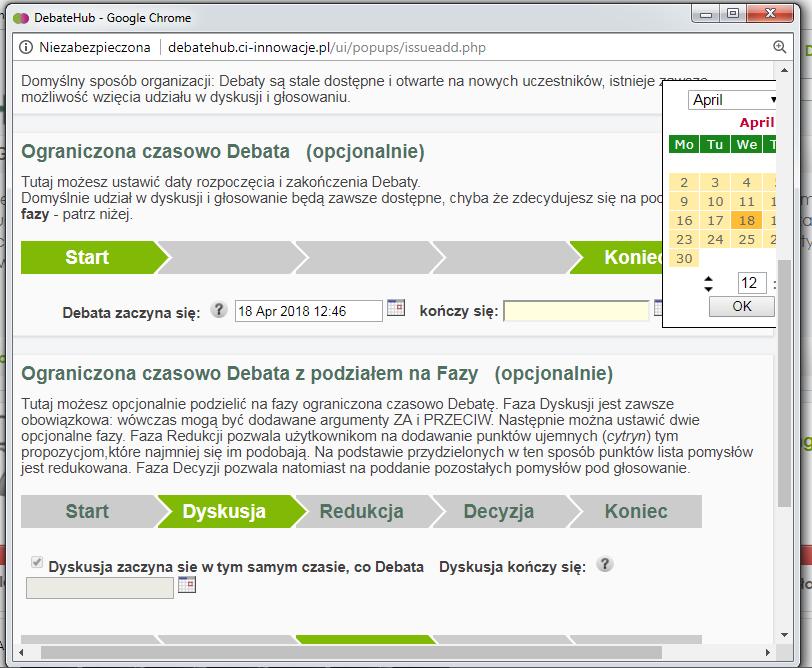
Task: Decrease hour with the down stepper arrow
Action: (708, 288)
